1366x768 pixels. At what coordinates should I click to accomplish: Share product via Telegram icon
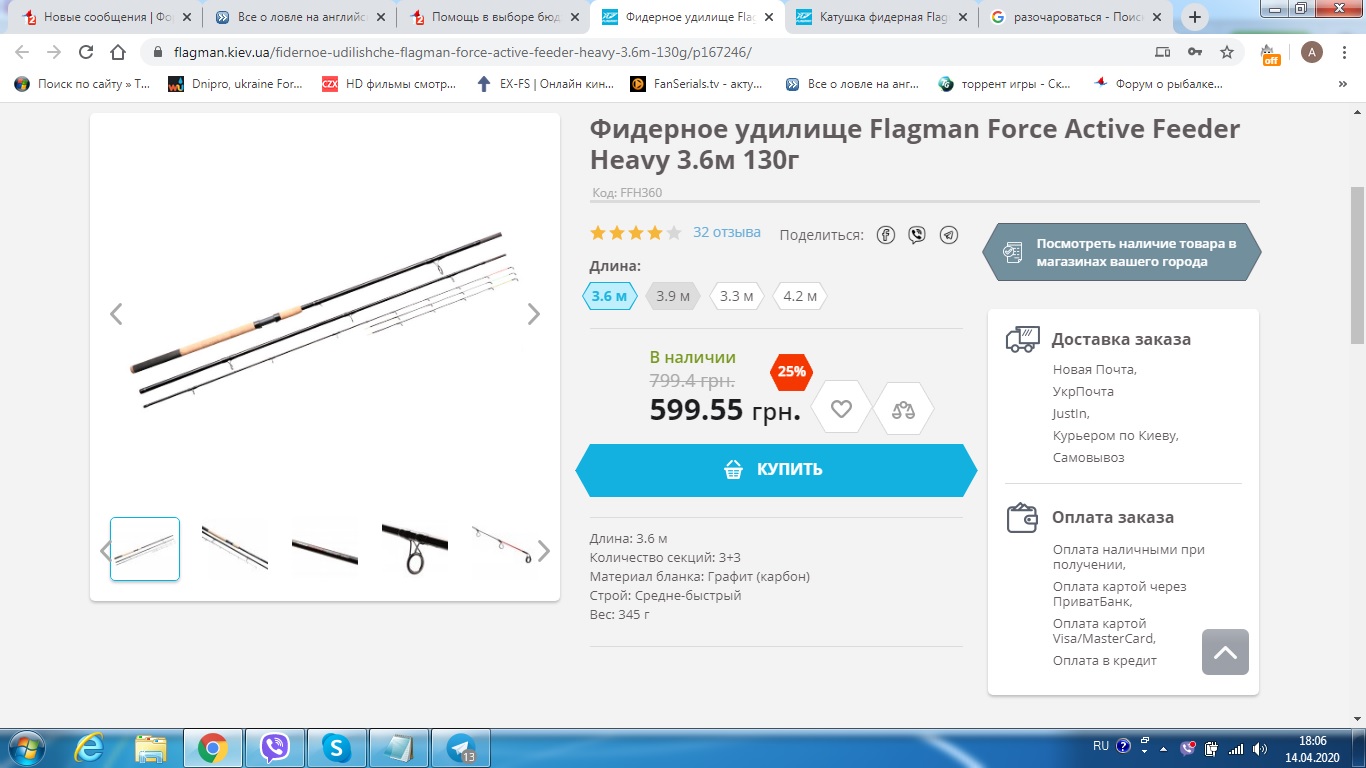(949, 235)
